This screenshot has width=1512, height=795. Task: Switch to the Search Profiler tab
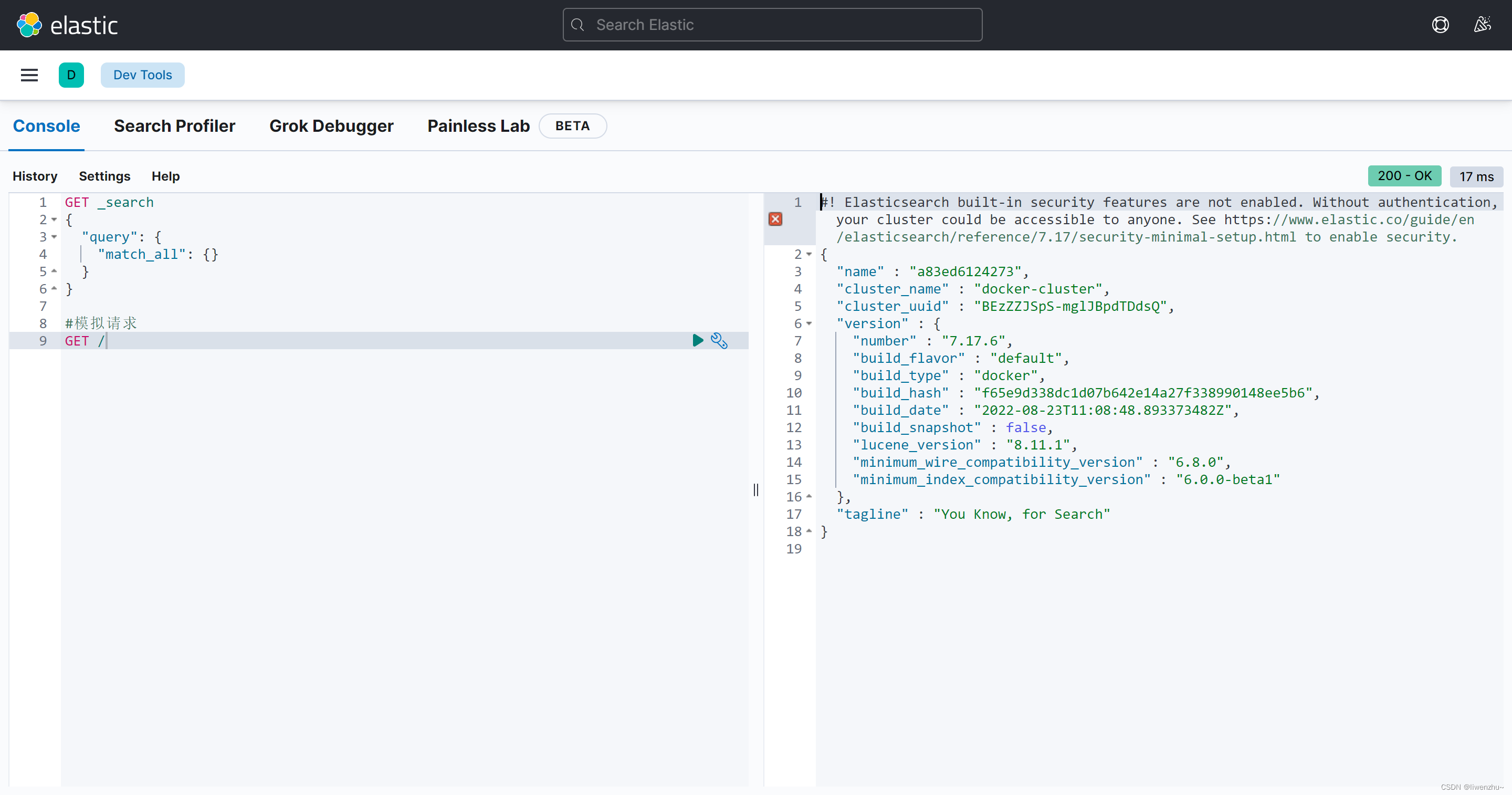(x=174, y=126)
